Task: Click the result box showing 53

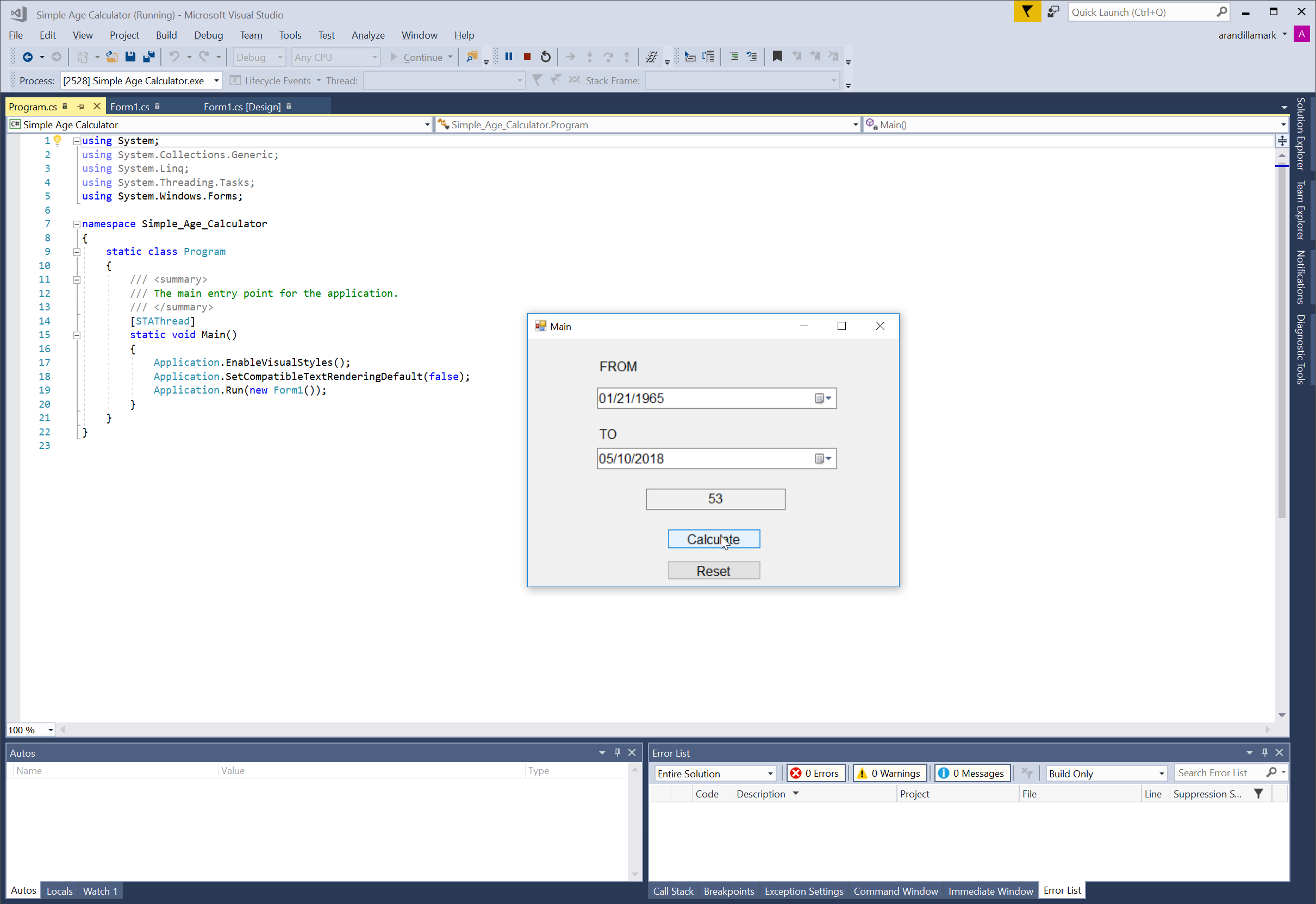Action: pyautogui.click(x=715, y=499)
